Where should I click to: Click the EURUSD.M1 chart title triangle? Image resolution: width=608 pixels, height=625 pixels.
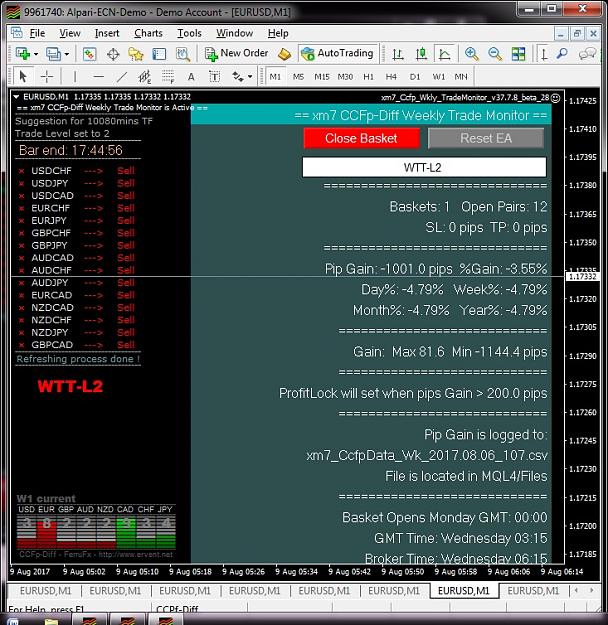16,96
